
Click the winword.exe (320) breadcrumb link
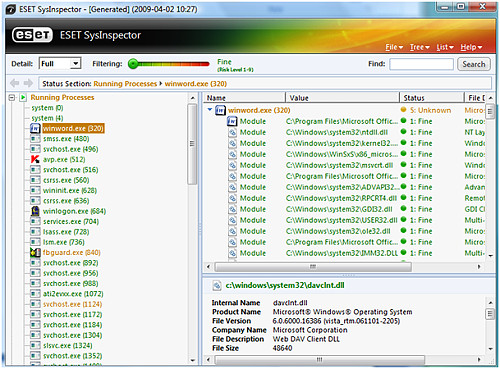tap(196, 84)
